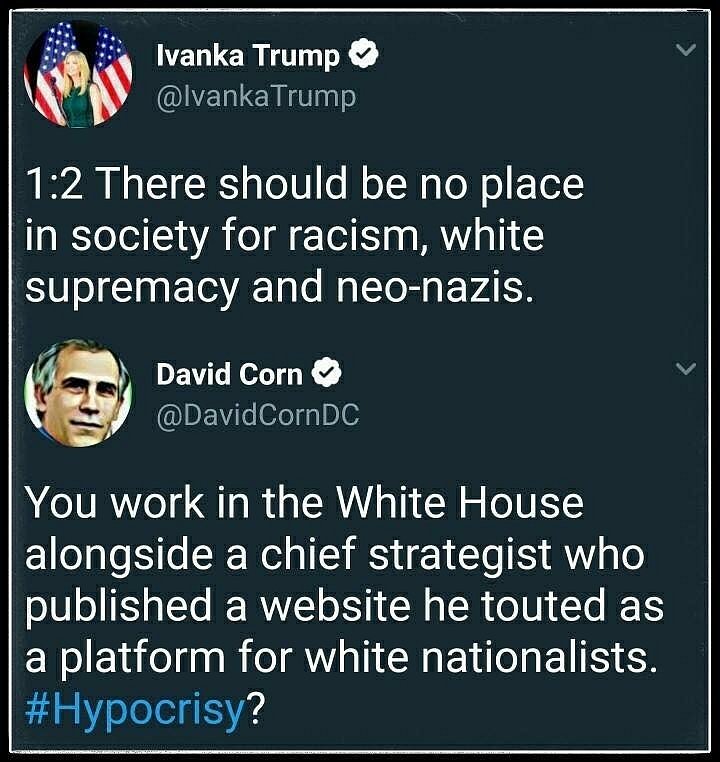Expand the chevron menu on Ivanka Trump's tweet
This screenshot has width=720, height=762.
pos(685,49)
